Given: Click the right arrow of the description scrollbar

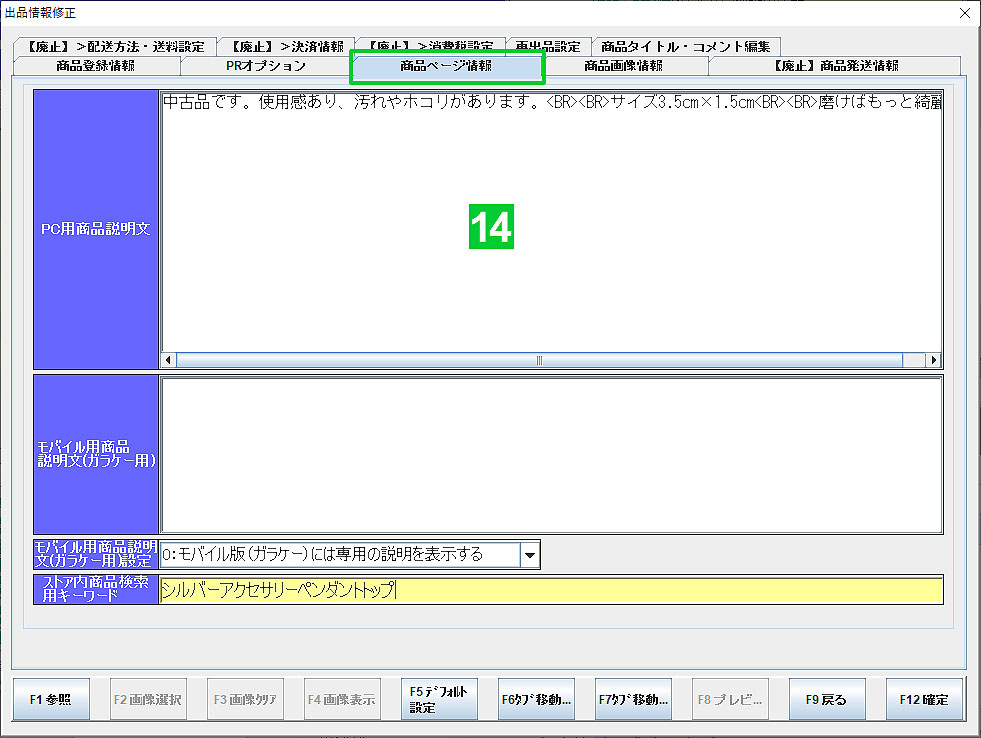Looking at the screenshot, I should [934, 360].
